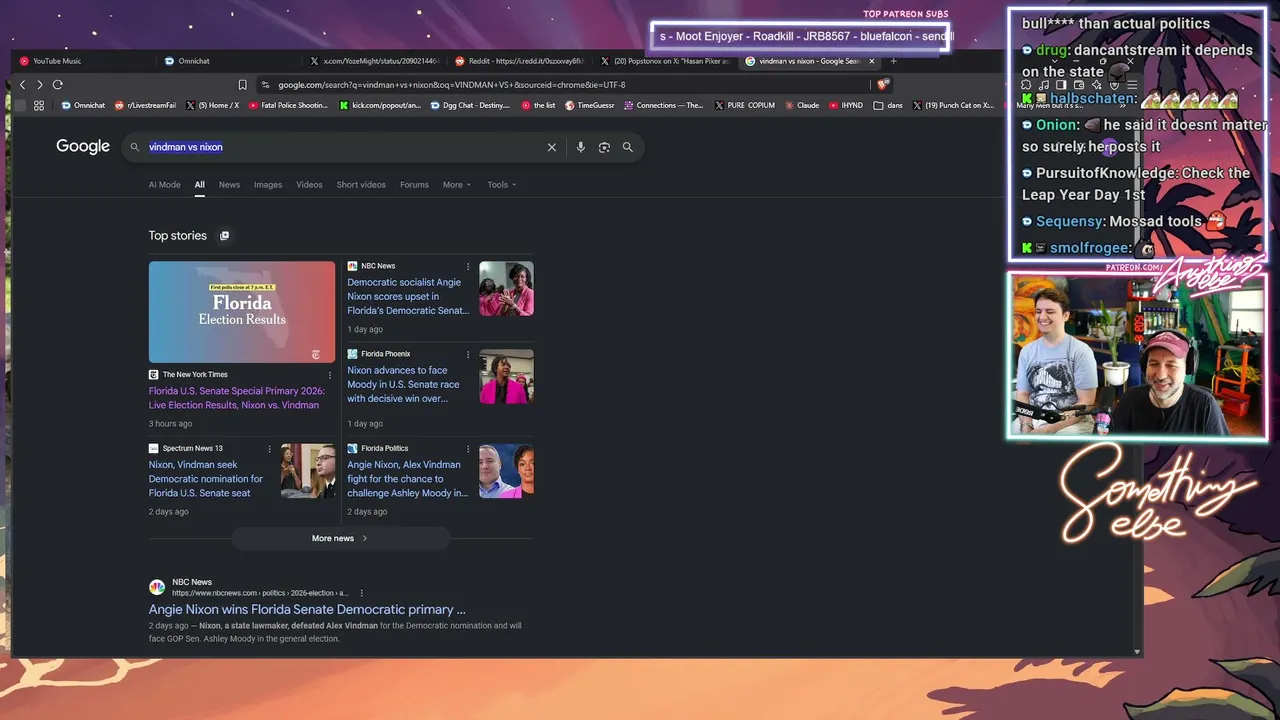
Task: Expand the More search filter dropdown
Action: pyautogui.click(x=457, y=185)
